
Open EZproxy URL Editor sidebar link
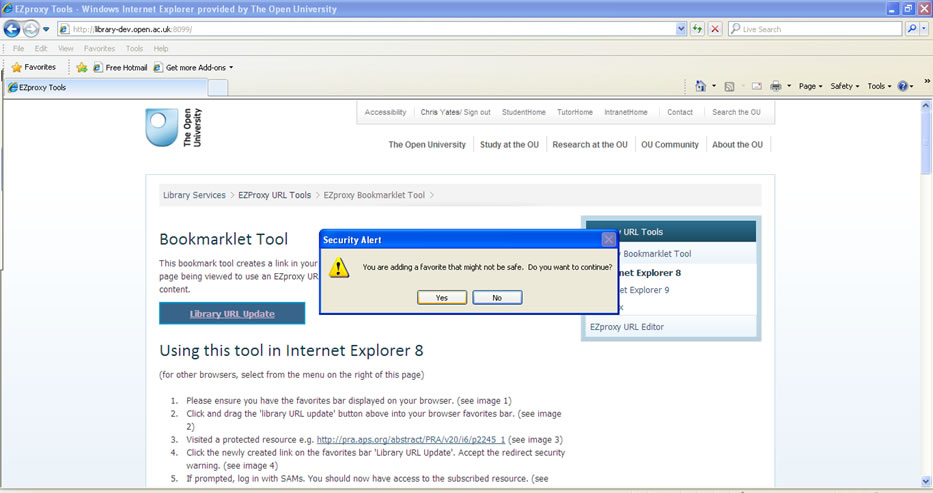pyautogui.click(x=627, y=326)
